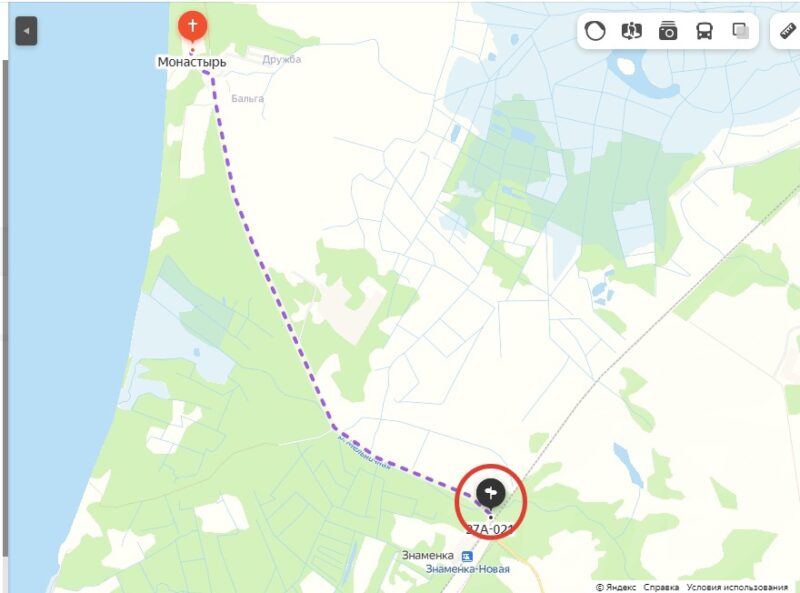
Task: Click the Знаменка train station icon
Action: click(x=467, y=556)
